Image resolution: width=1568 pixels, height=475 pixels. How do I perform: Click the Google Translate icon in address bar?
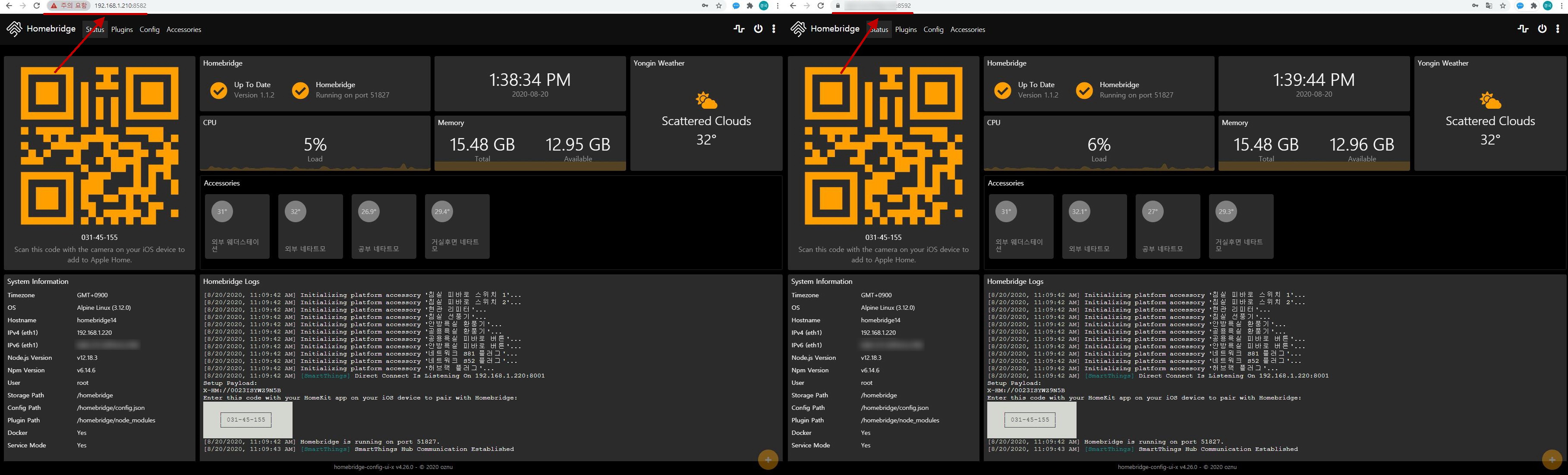click(1489, 6)
